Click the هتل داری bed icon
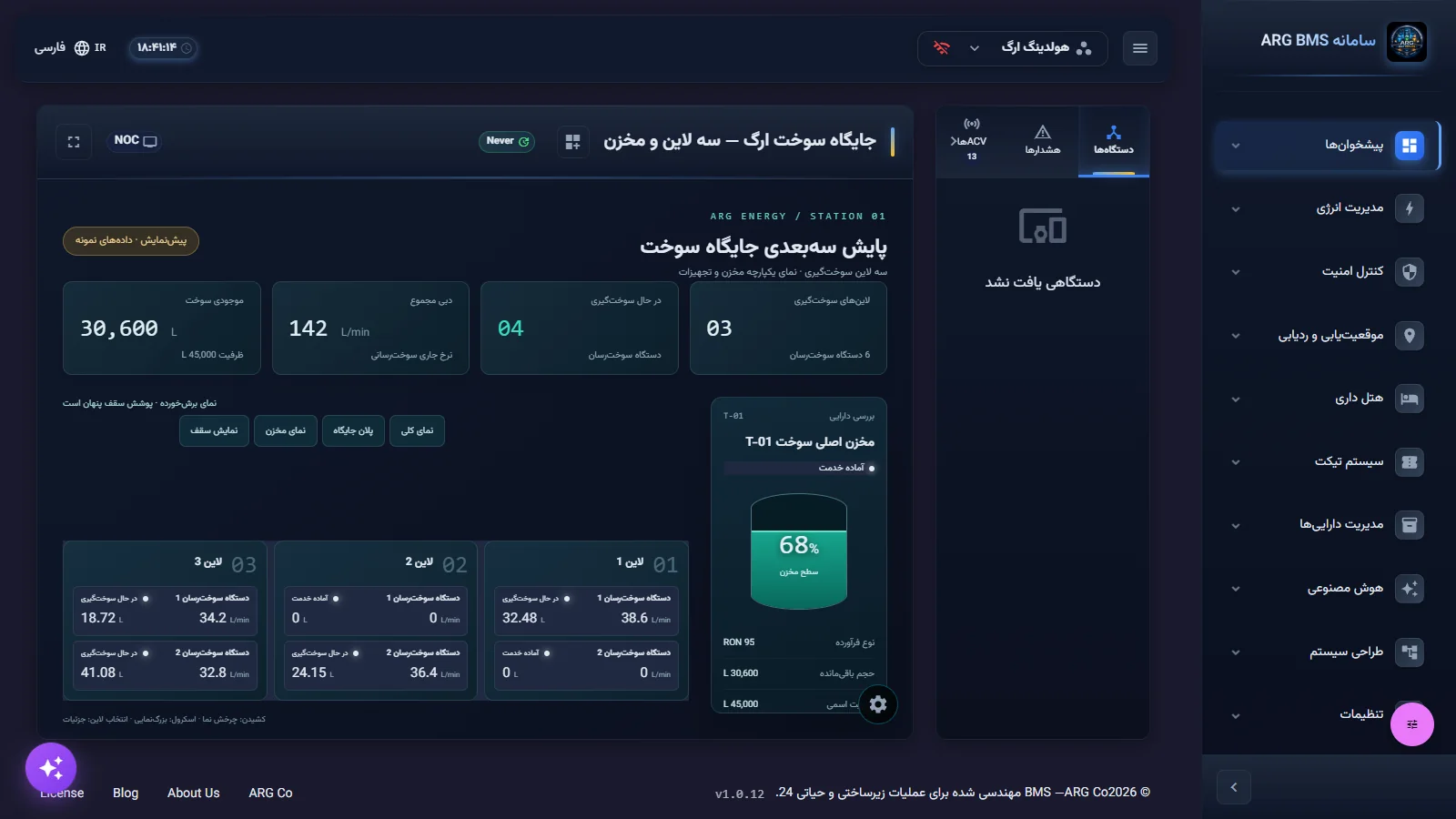The image size is (1456, 819). click(x=1410, y=399)
